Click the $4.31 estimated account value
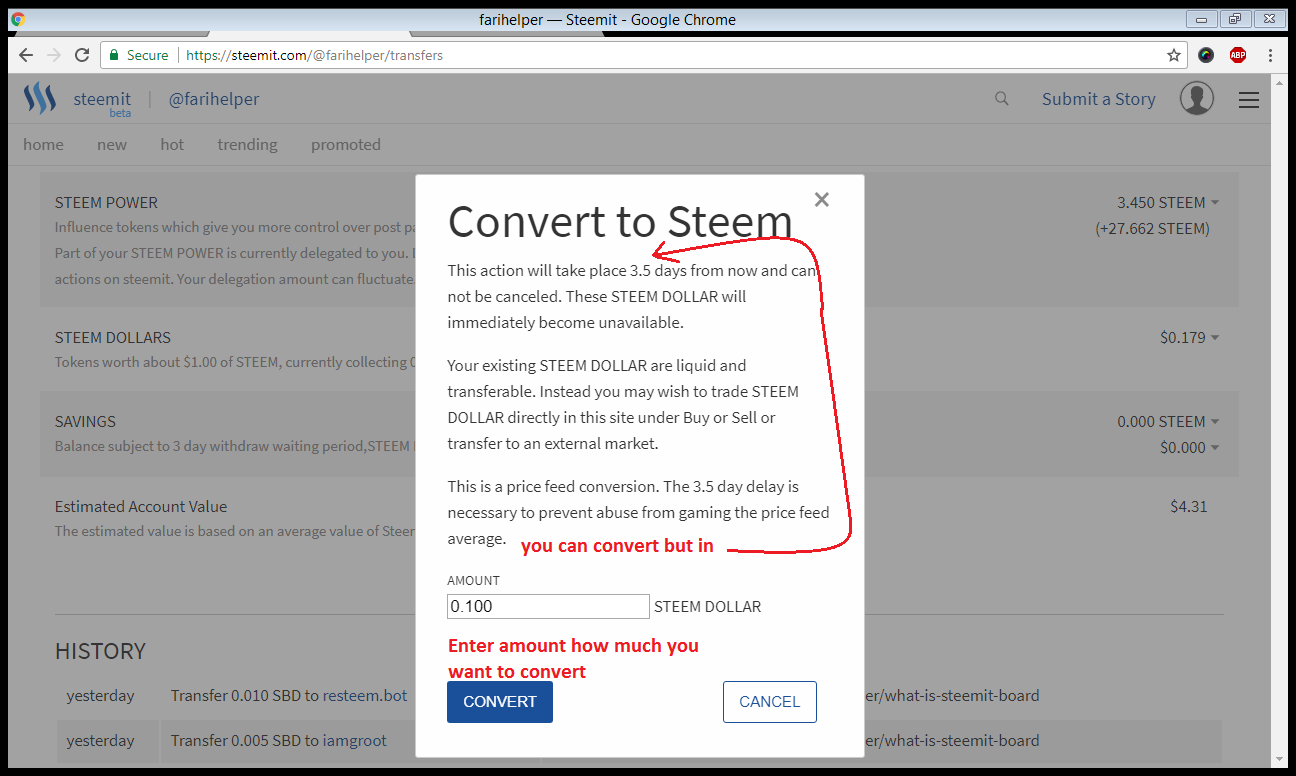1296x776 pixels. [x=1189, y=506]
